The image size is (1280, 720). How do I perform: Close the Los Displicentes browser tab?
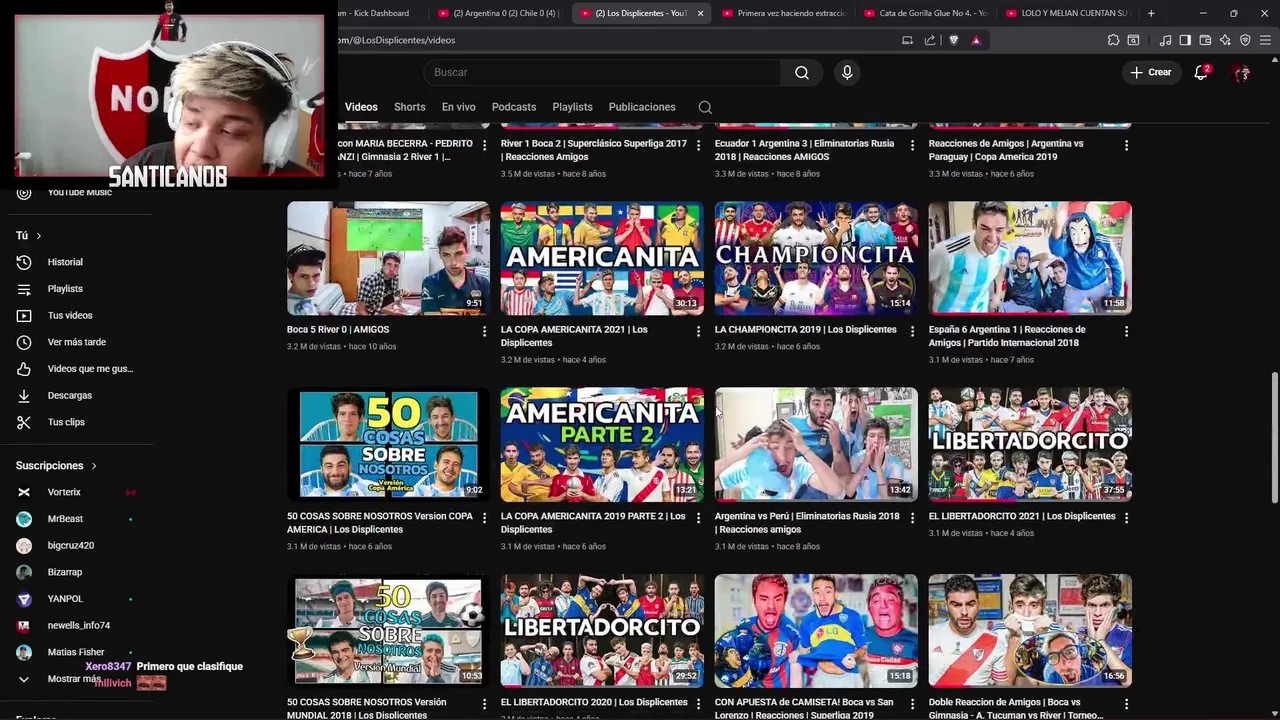point(700,13)
